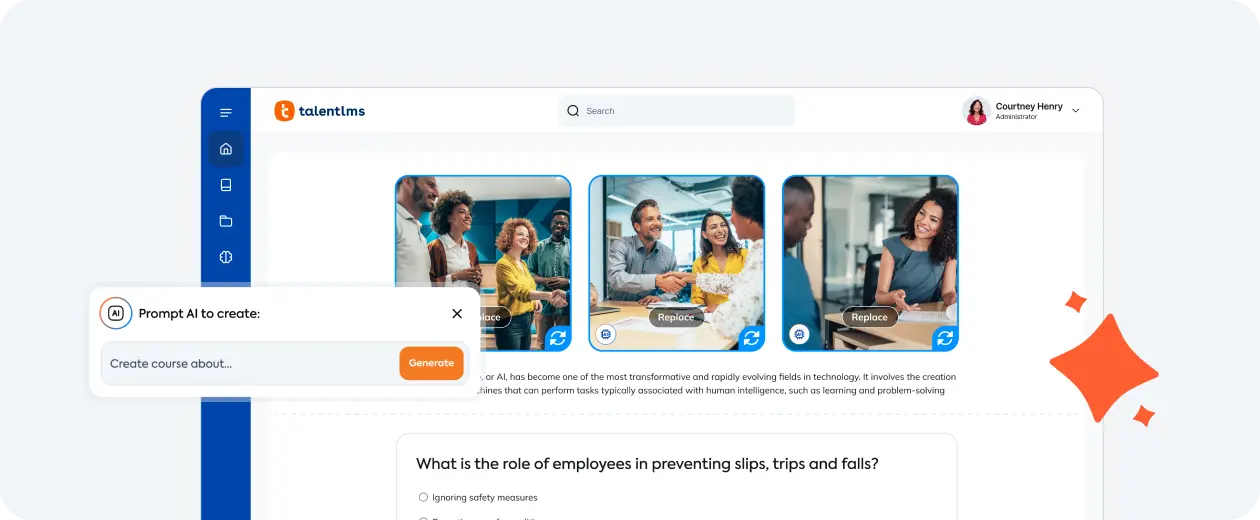Click the brain AI icon in sidebar

(x=226, y=257)
